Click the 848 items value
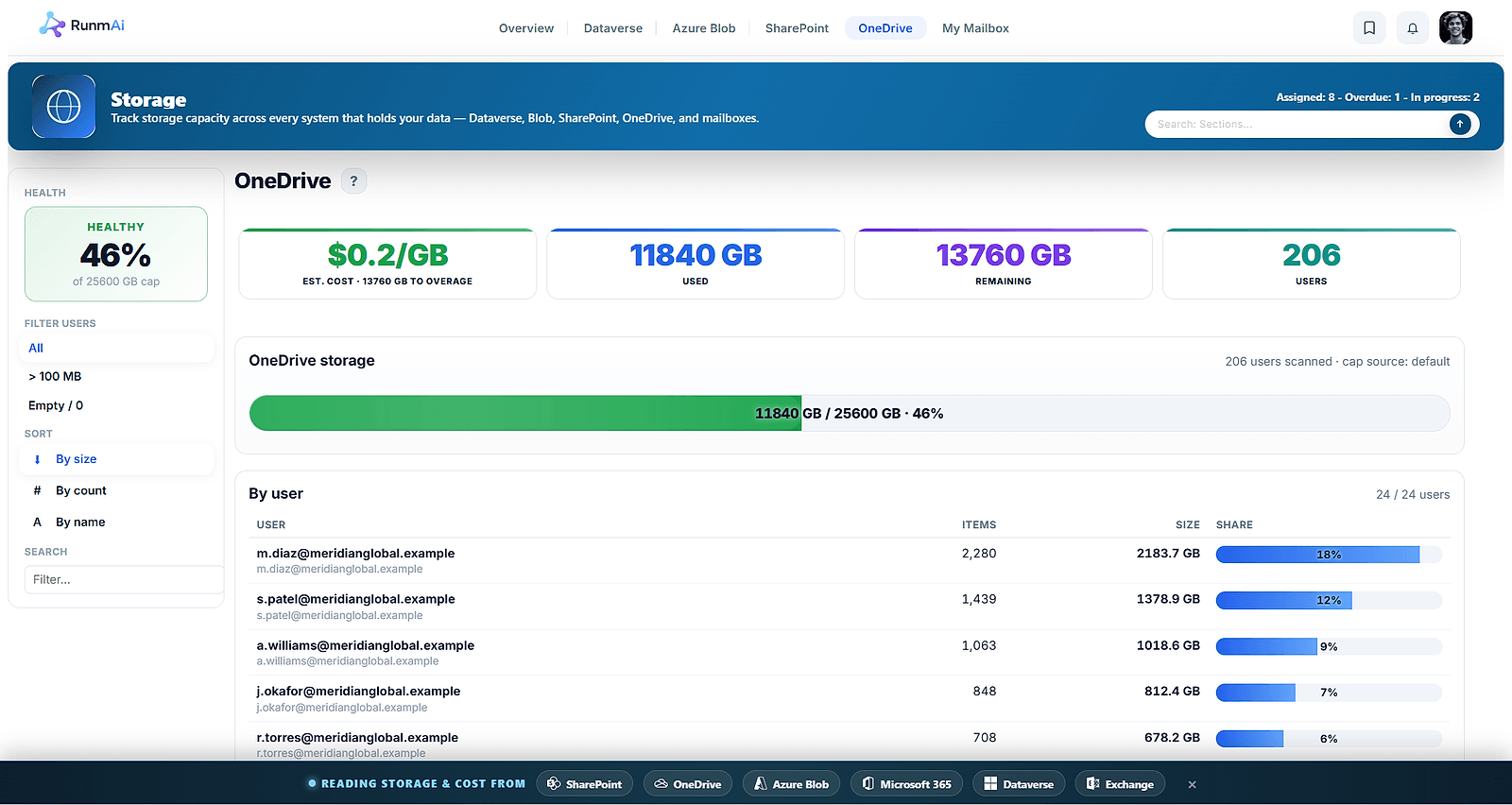Viewport: 1512px width, 805px height. 985,692
